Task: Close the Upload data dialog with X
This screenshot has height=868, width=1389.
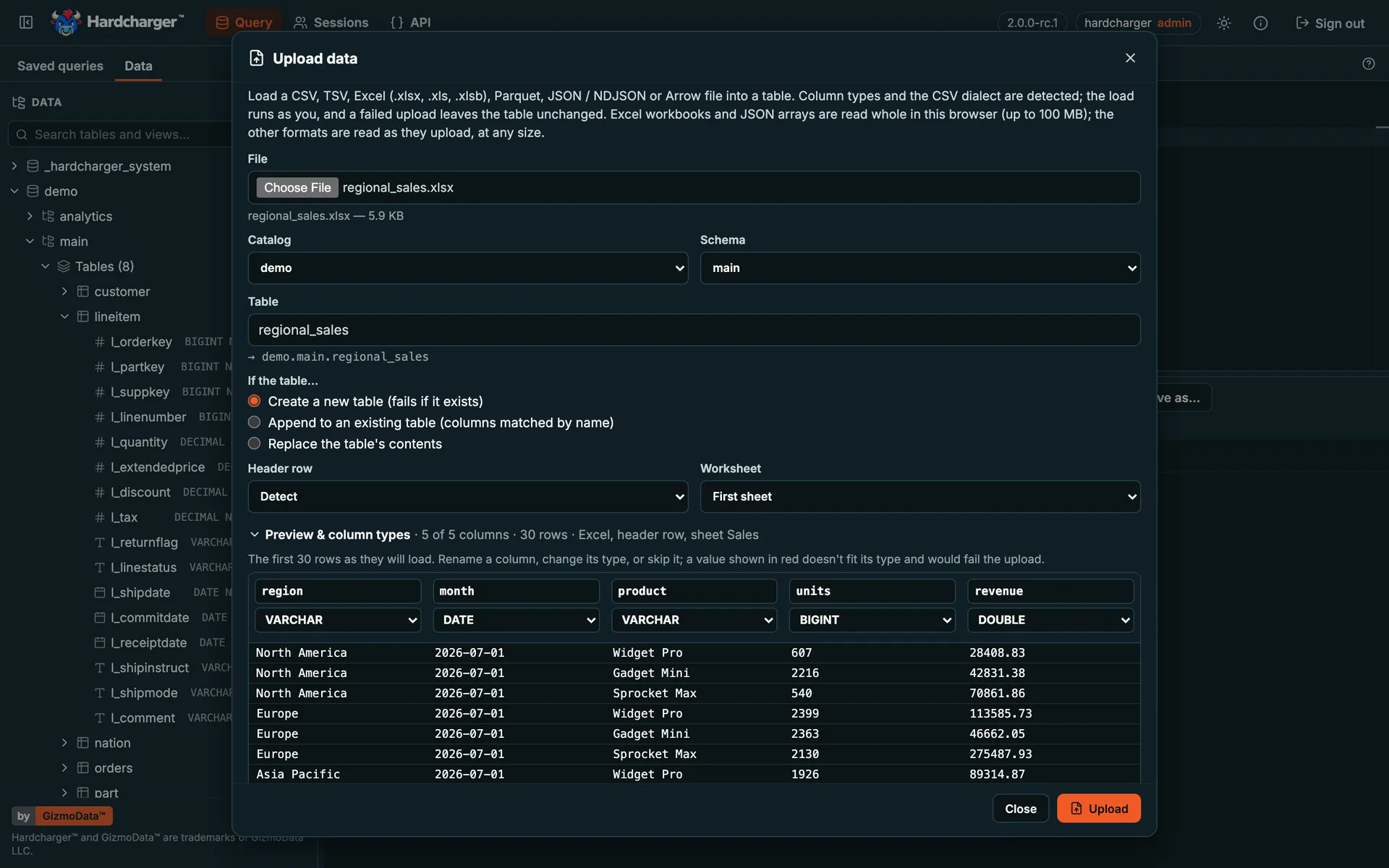Action: [1130, 58]
